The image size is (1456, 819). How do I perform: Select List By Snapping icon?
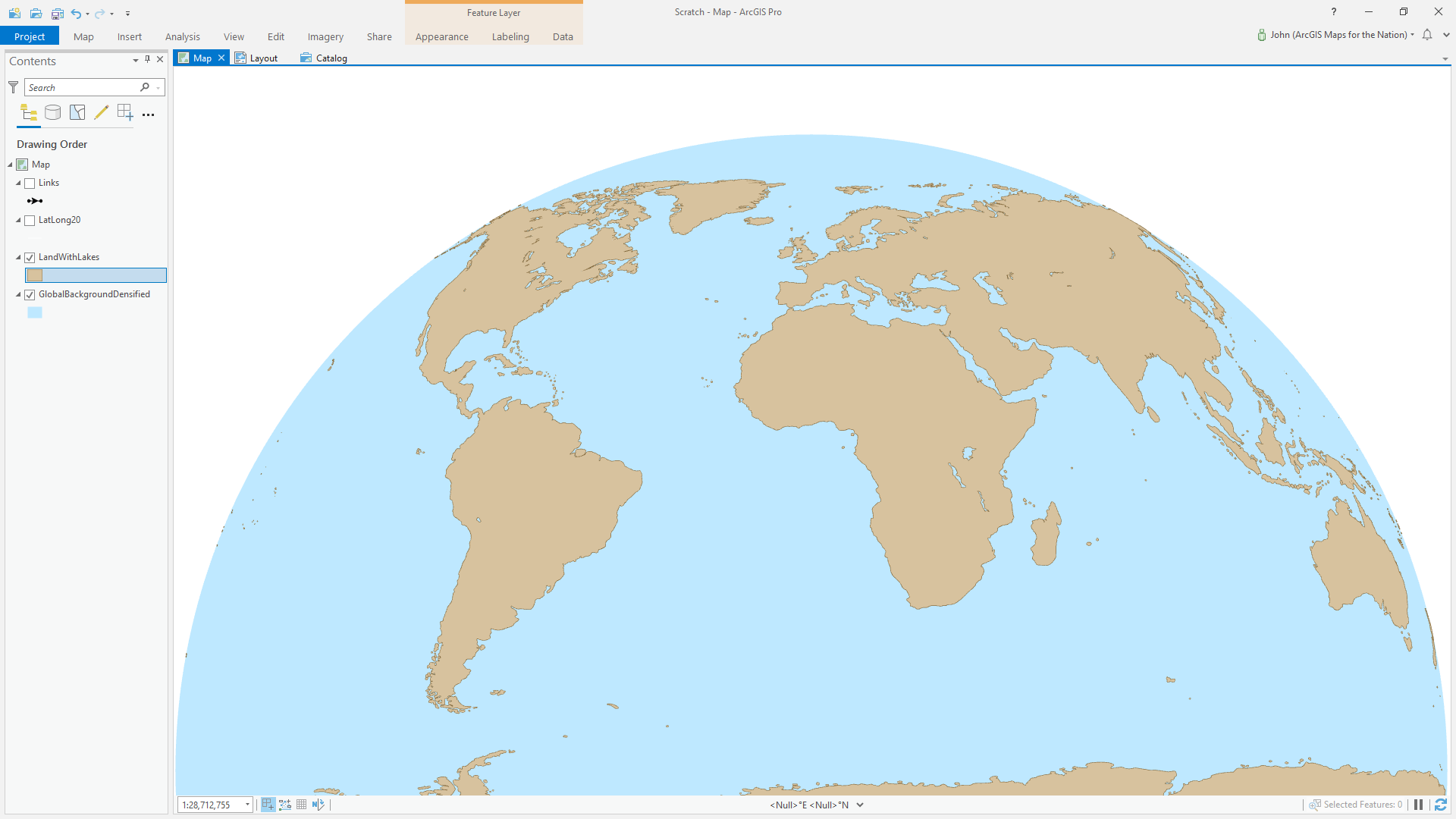(125, 113)
